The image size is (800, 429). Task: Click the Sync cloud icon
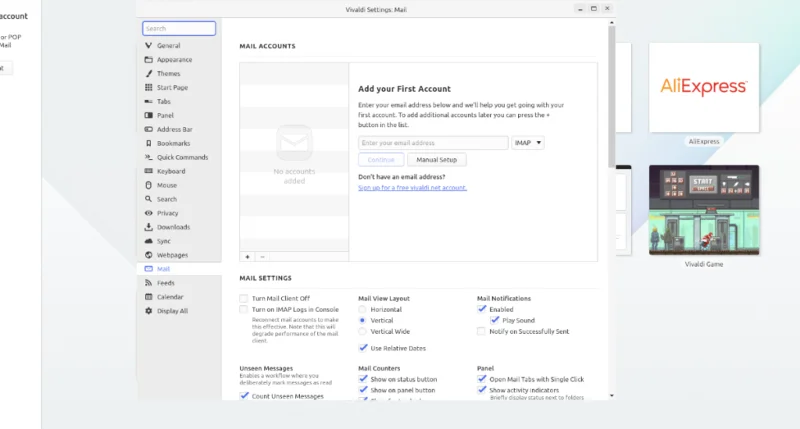coord(148,241)
